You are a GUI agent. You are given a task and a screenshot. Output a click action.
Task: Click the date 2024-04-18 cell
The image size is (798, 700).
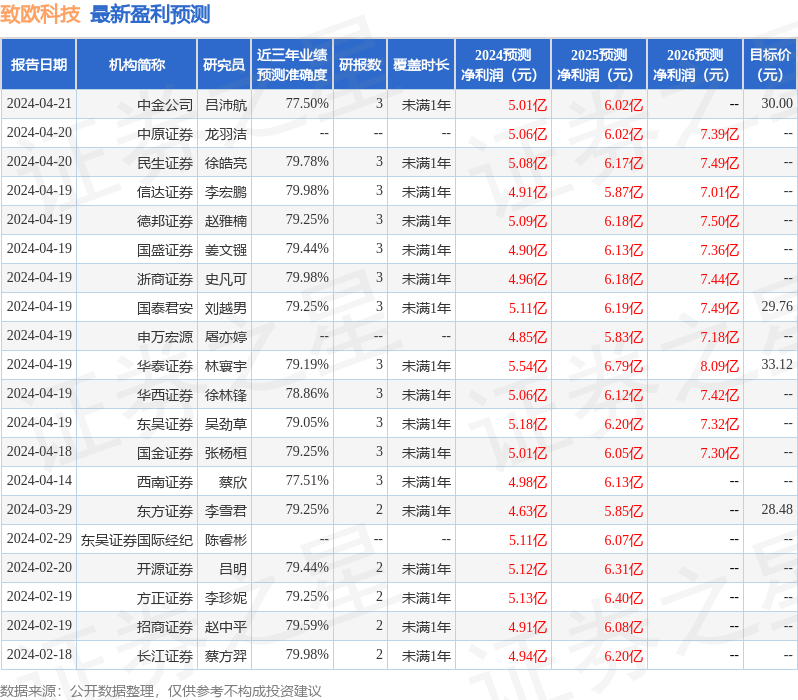click(39, 452)
